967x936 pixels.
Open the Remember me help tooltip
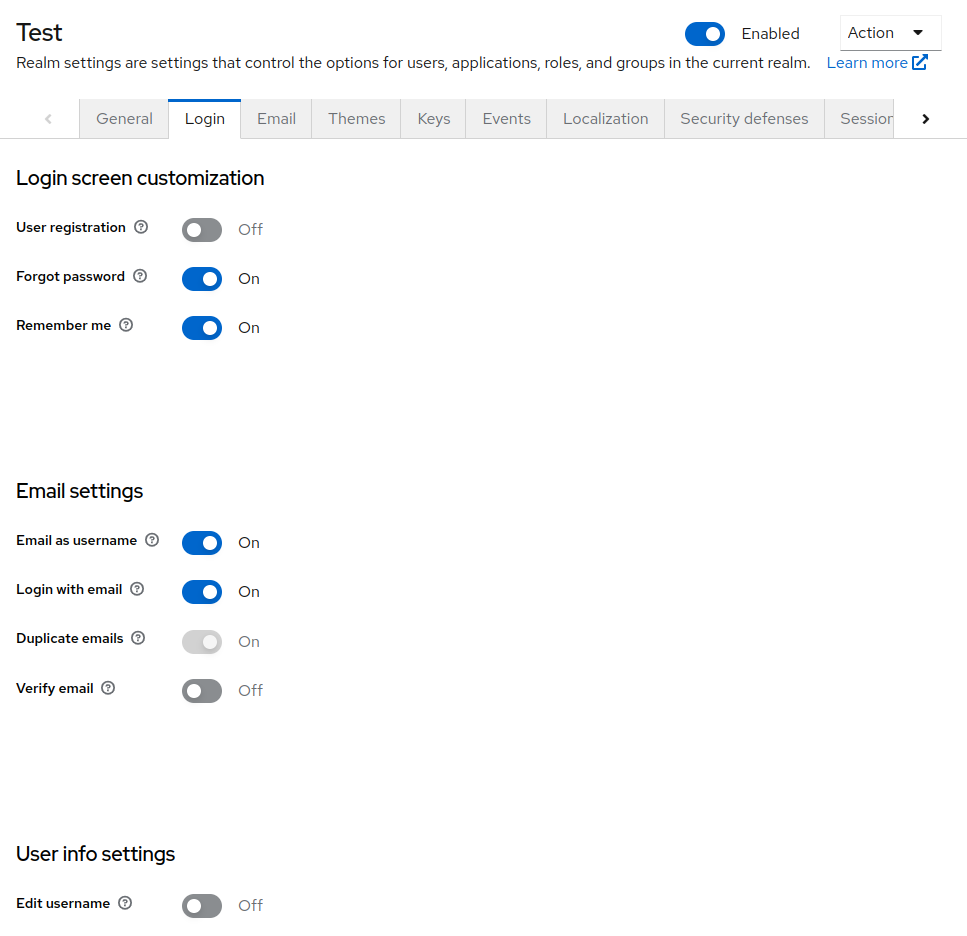[x=126, y=326]
